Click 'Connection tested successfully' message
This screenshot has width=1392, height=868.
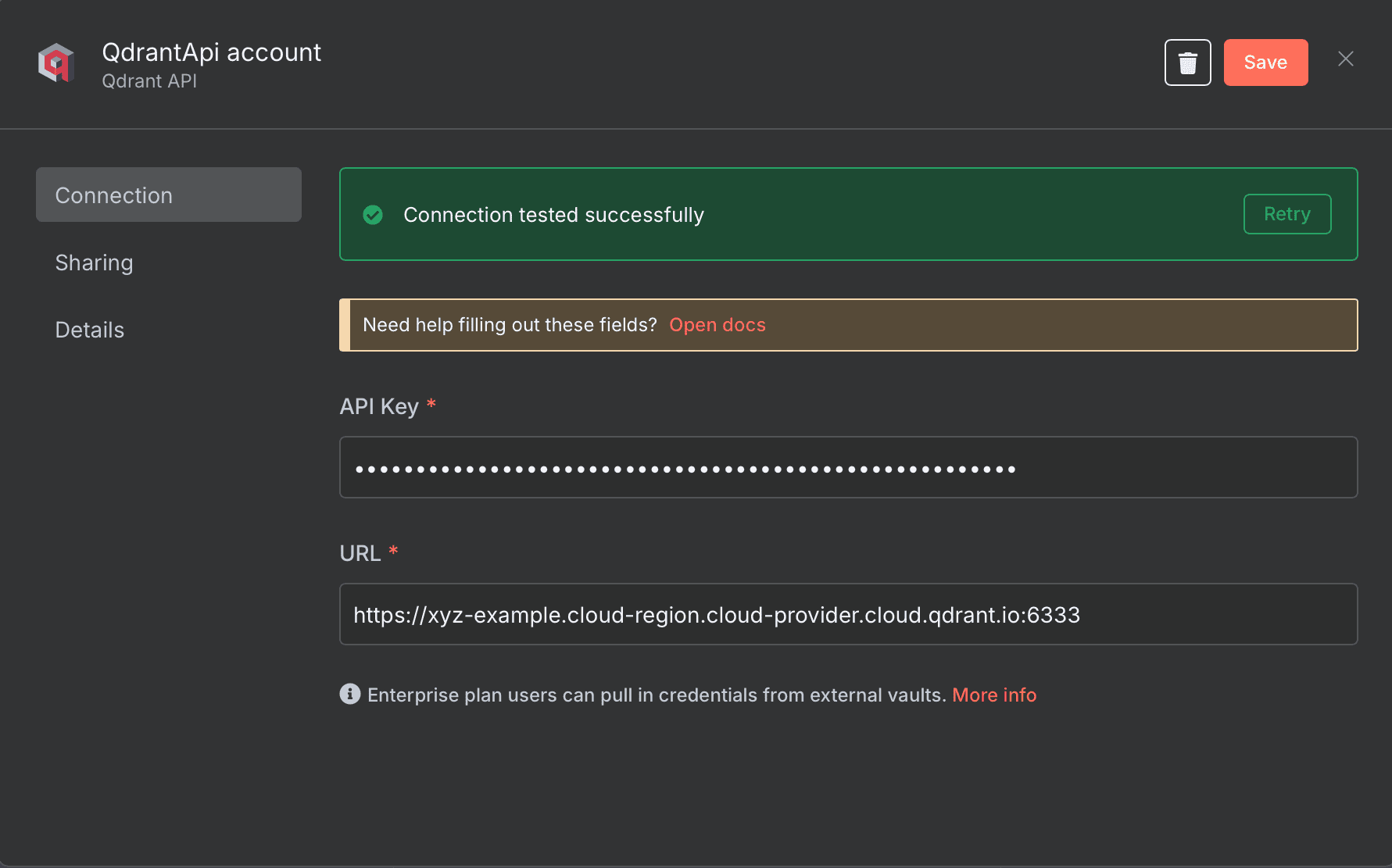point(553,215)
